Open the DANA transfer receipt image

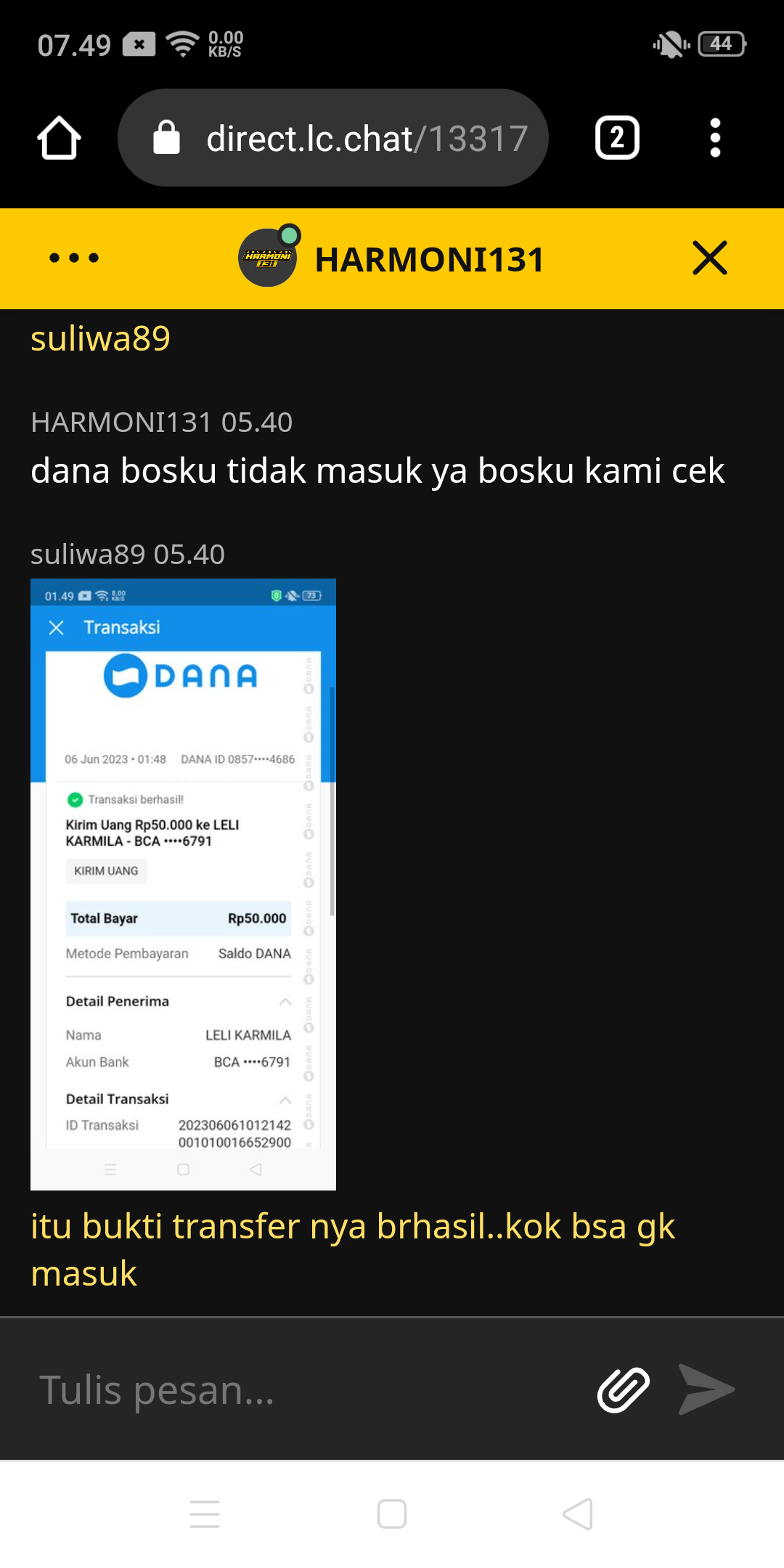click(183, 884)
